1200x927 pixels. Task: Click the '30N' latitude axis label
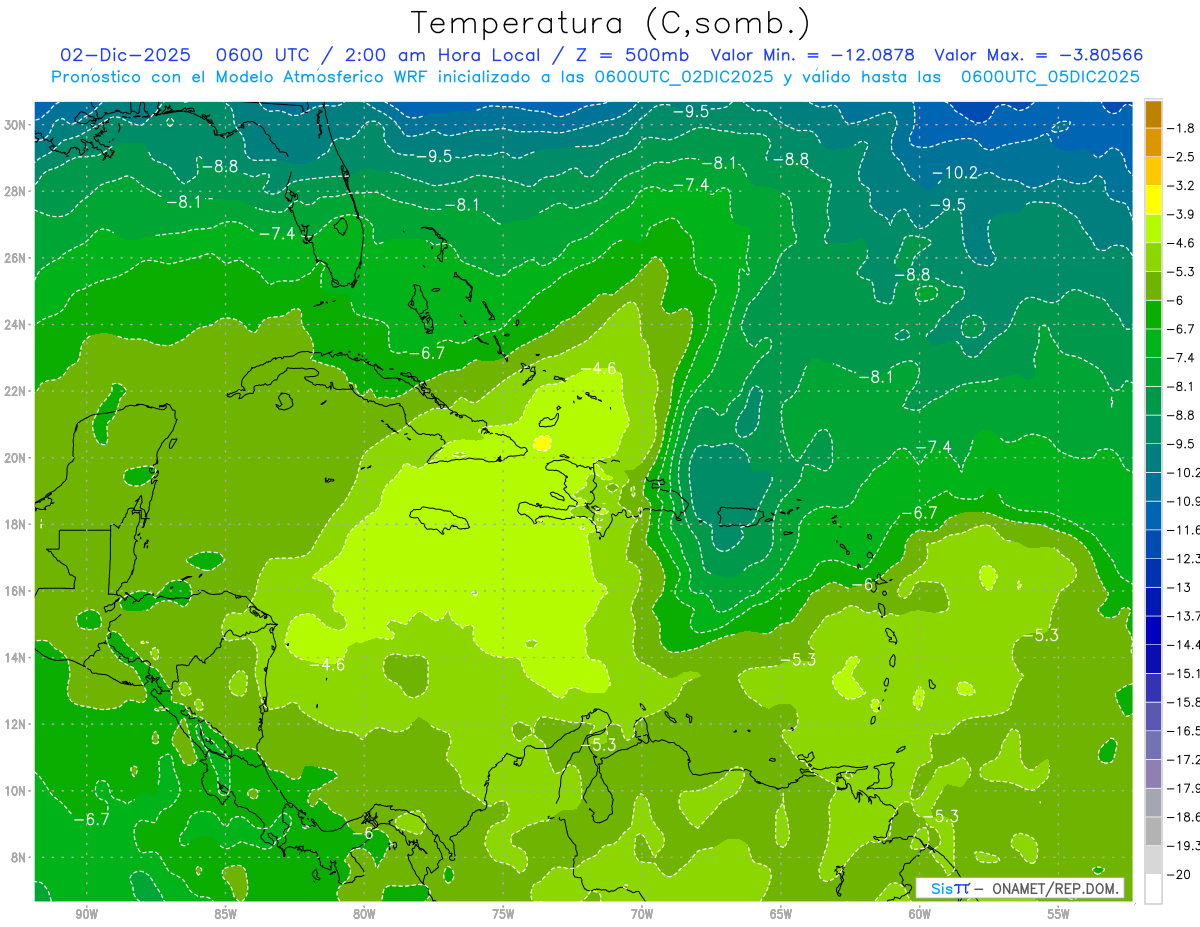click(16, 125)
